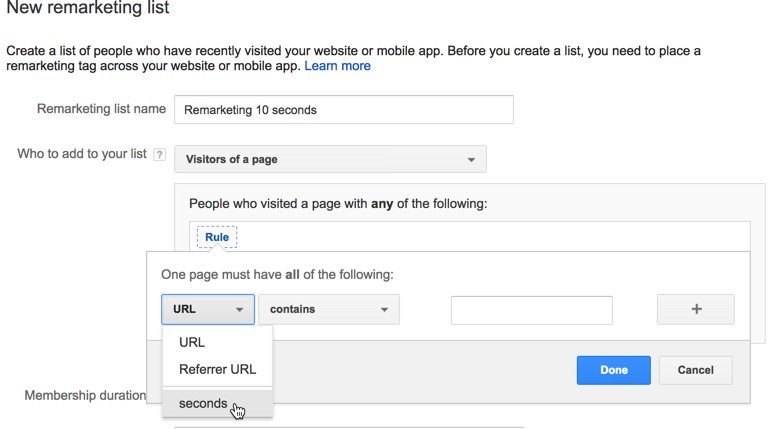Open the Learn more link
Screen dimensions: 779x429
point(337,66)
